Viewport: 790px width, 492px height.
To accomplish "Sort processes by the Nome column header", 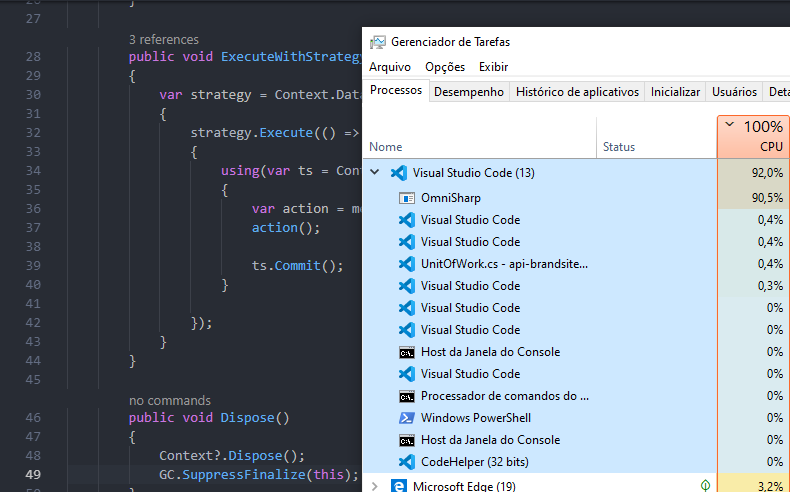I will [x=480, y=137].
